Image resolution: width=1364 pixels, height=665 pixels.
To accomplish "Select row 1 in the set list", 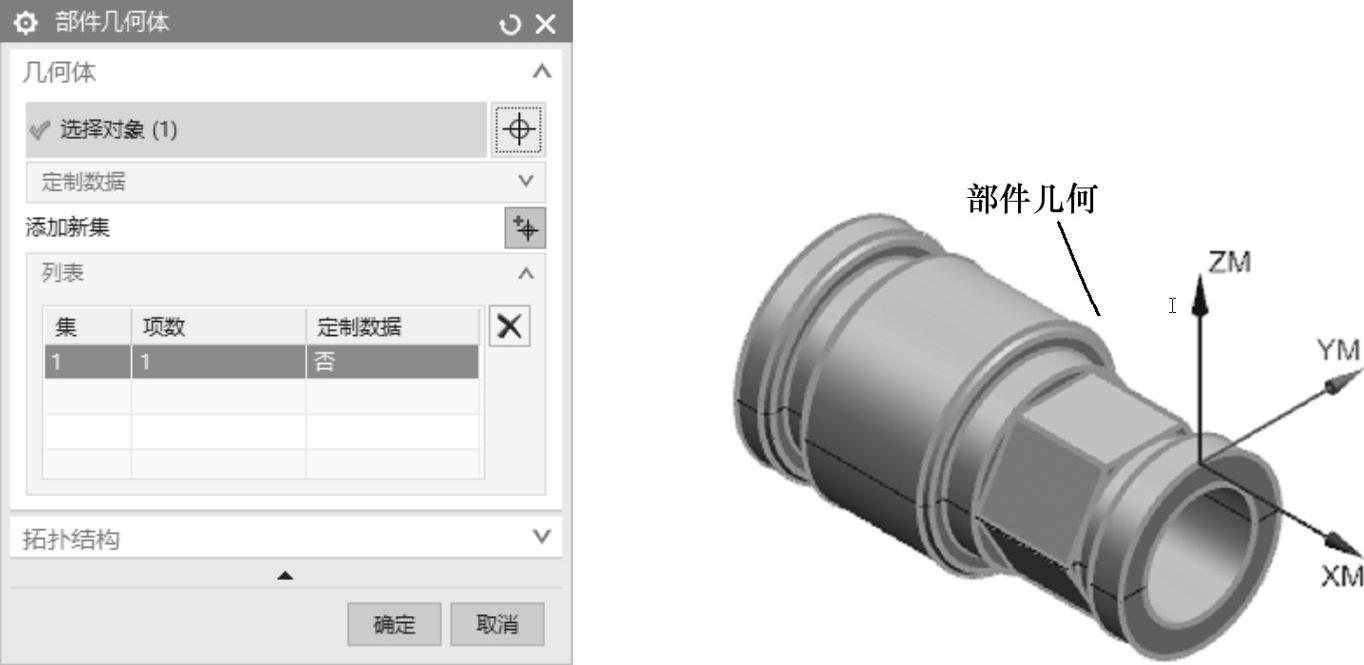I will (261, 362).
